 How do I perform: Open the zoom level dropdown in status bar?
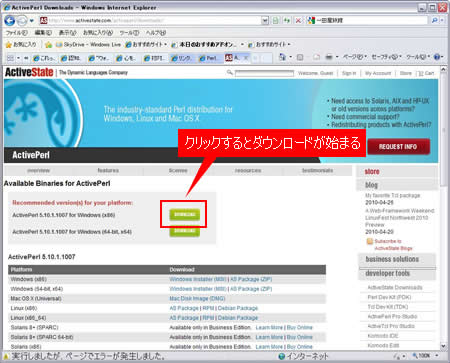click(437, 356)
